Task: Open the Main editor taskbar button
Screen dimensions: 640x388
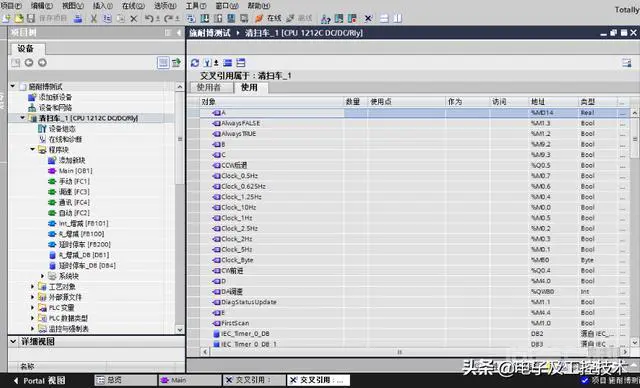Action: [189, 380]
